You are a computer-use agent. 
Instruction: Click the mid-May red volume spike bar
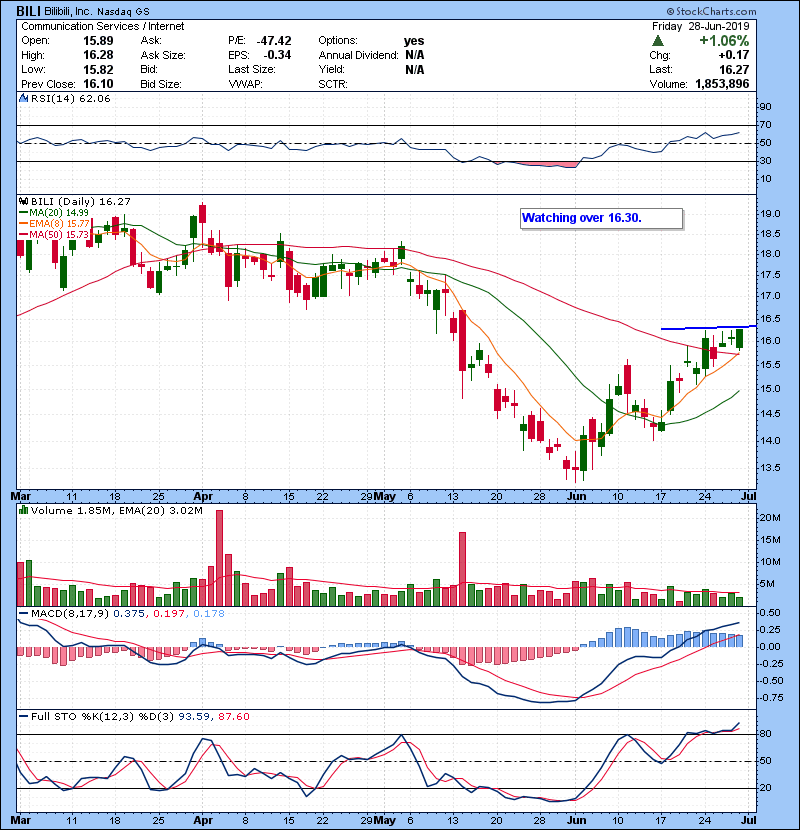(x=462, y=569)
